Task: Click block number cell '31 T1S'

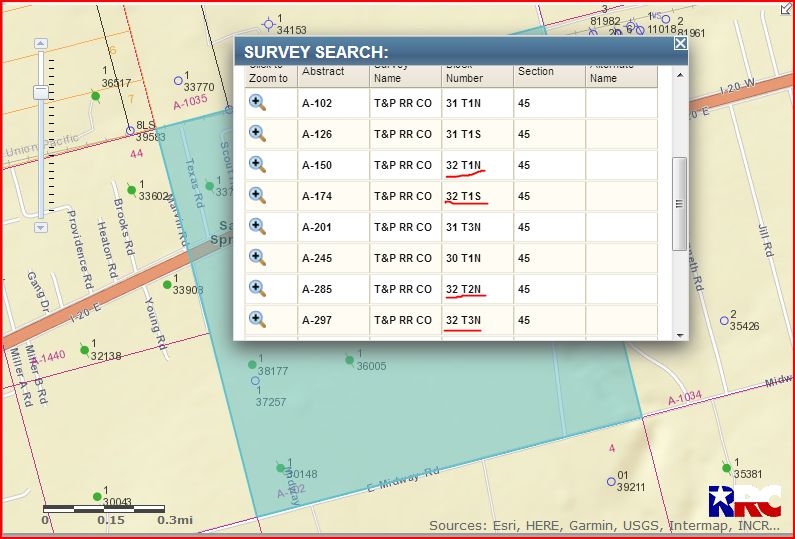Action: point(477,134)
